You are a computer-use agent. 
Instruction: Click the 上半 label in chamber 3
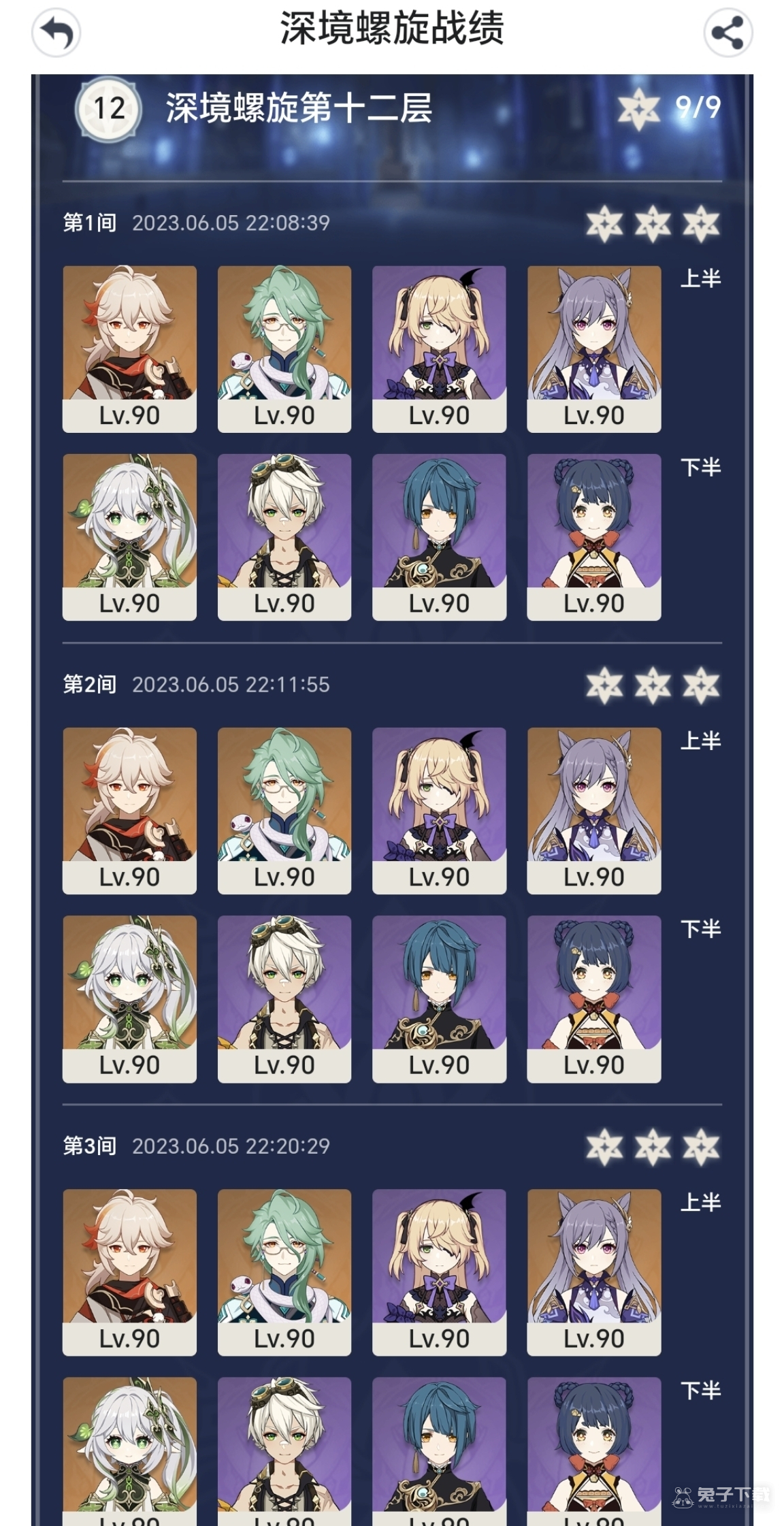click(x=701, y=1202)
